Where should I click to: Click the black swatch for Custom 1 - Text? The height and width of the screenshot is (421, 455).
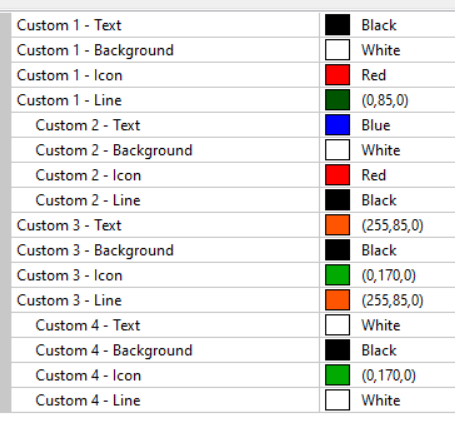[337, 25]
